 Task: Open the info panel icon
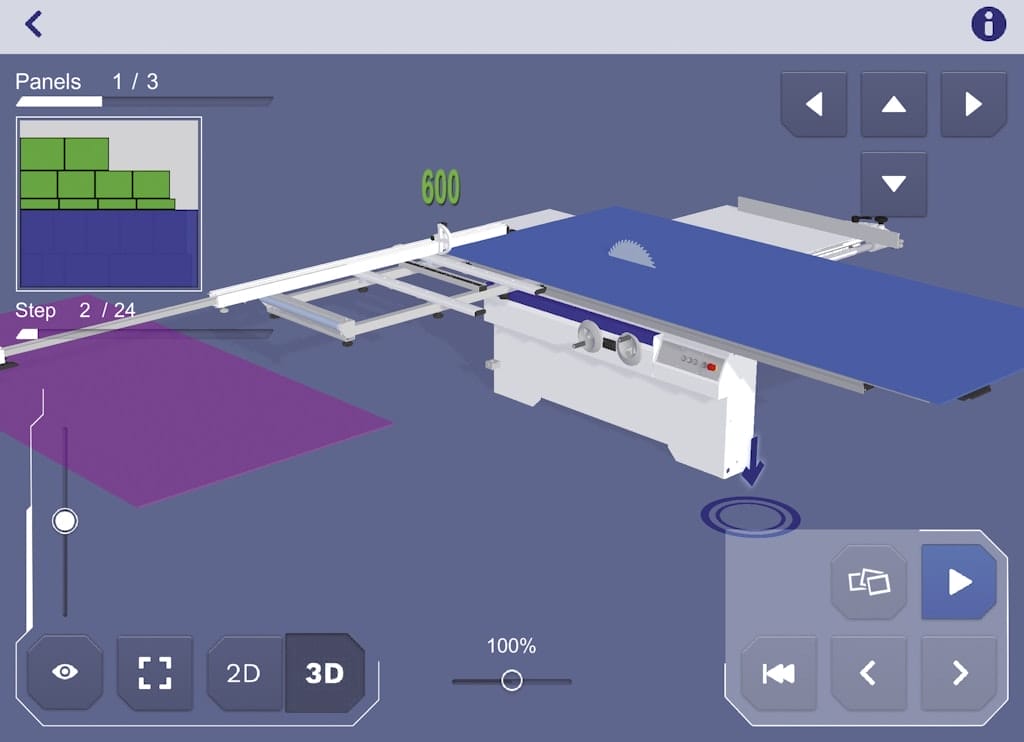click(x=988, y=24)
